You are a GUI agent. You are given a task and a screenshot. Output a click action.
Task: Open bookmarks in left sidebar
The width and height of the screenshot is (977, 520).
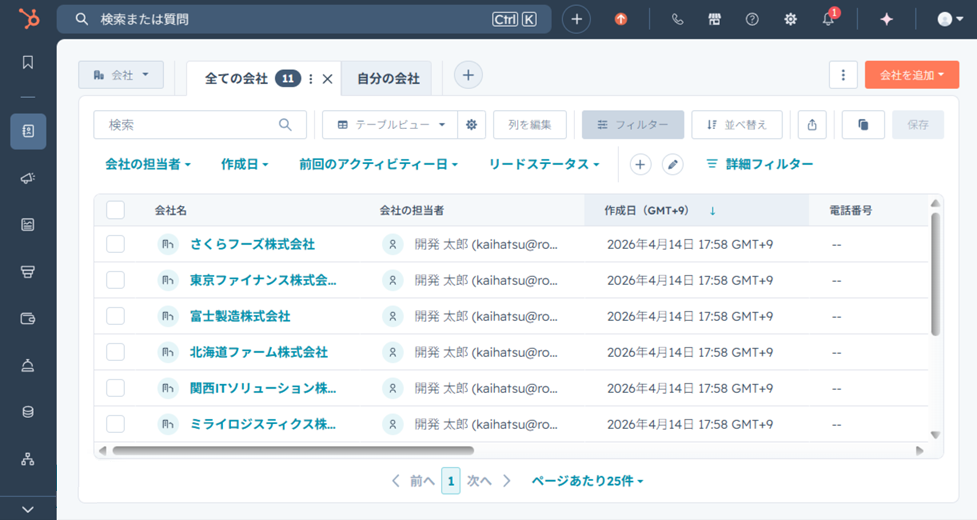click(28, 62)
